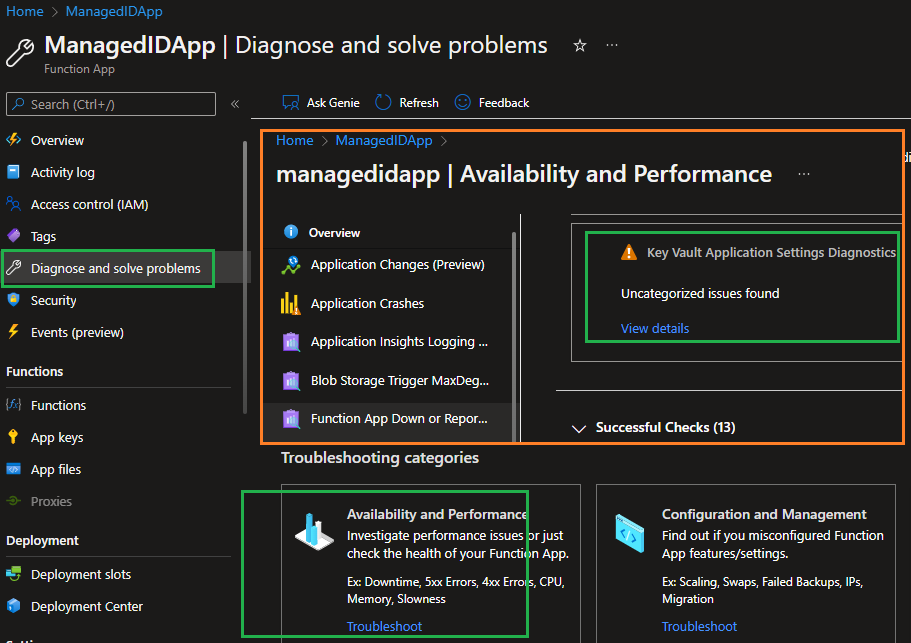
Task: Collapse the sidebar with the double chevron
Action: pyautogui.click(x=234, y=104)
